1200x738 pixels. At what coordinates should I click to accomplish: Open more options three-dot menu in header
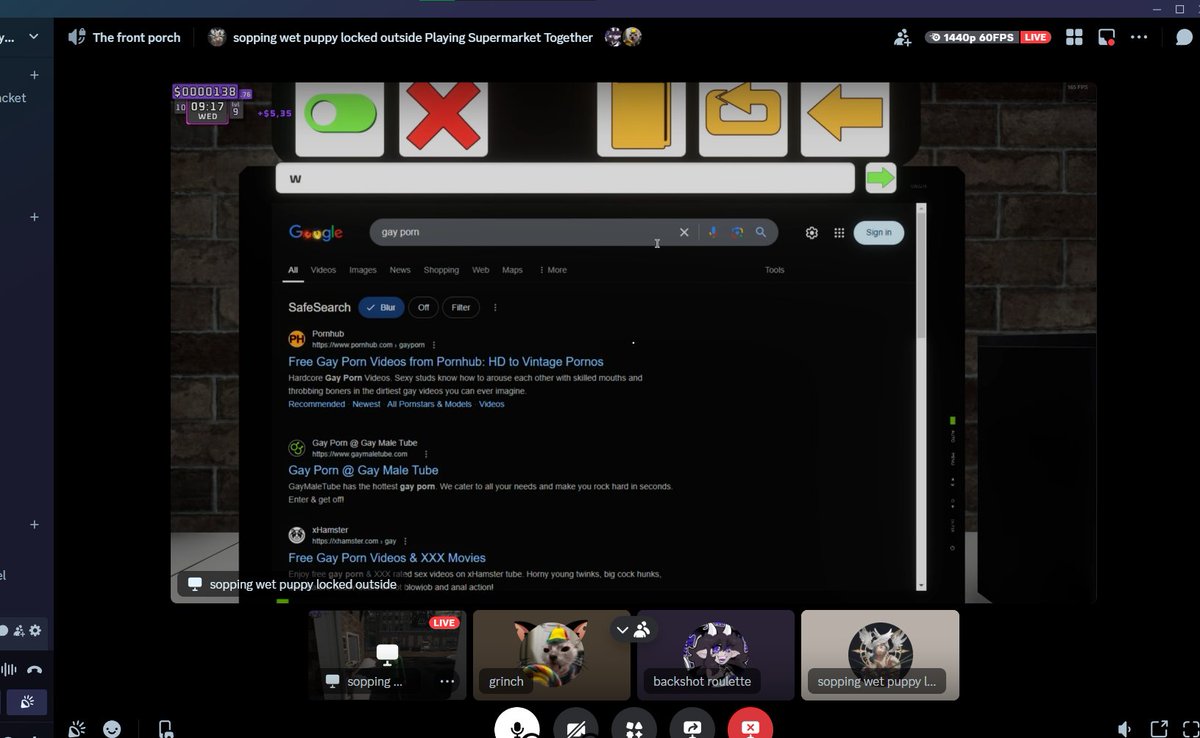pyautogui.click(x=1139, y=37)
